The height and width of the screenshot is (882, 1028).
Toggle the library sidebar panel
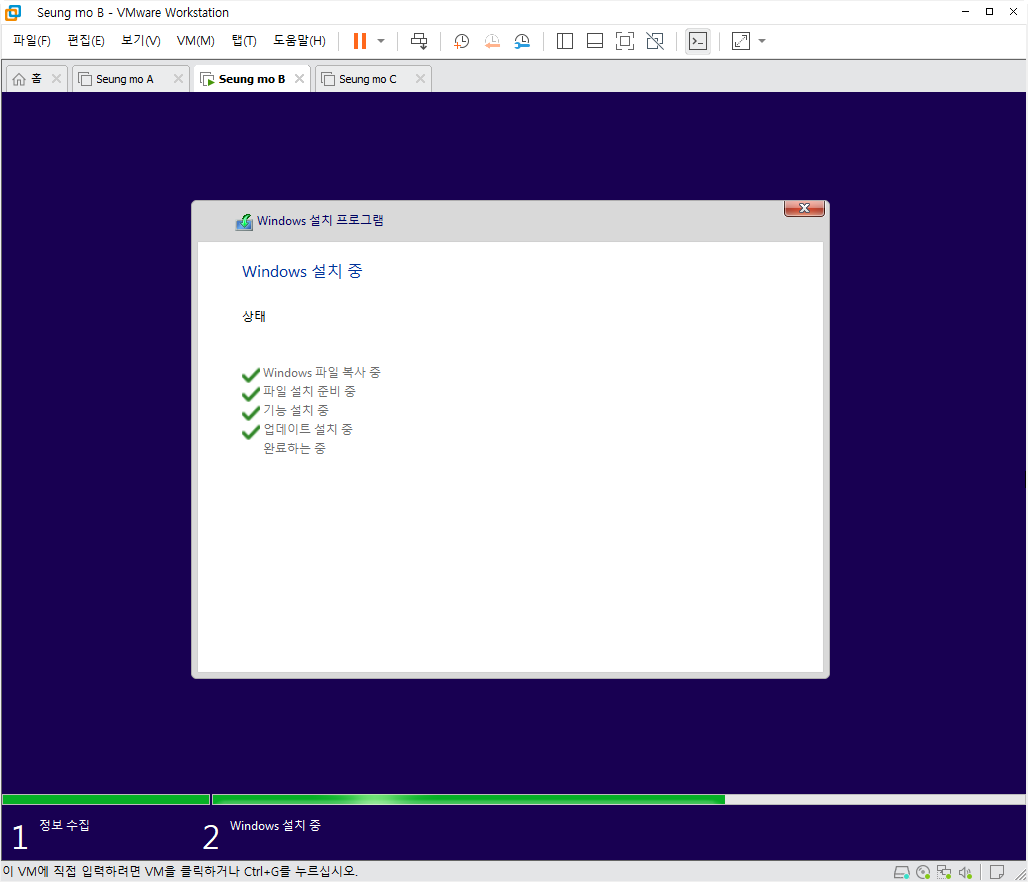(564, 41)
